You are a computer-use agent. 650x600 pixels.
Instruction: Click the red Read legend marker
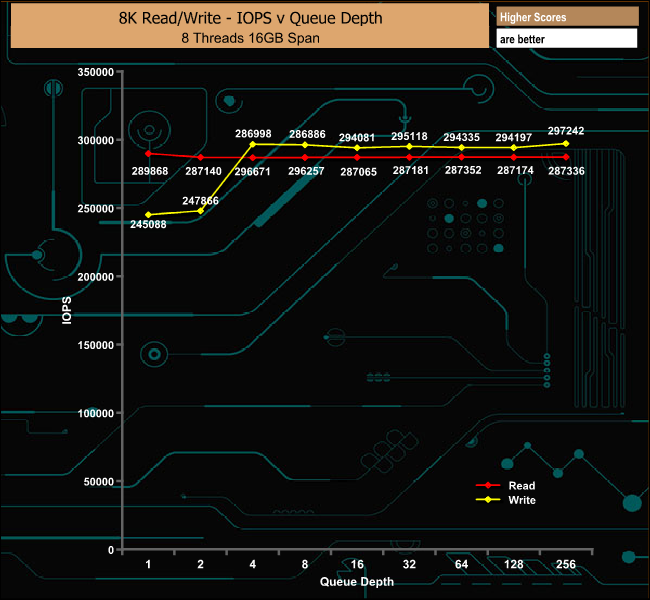(489, 485)
